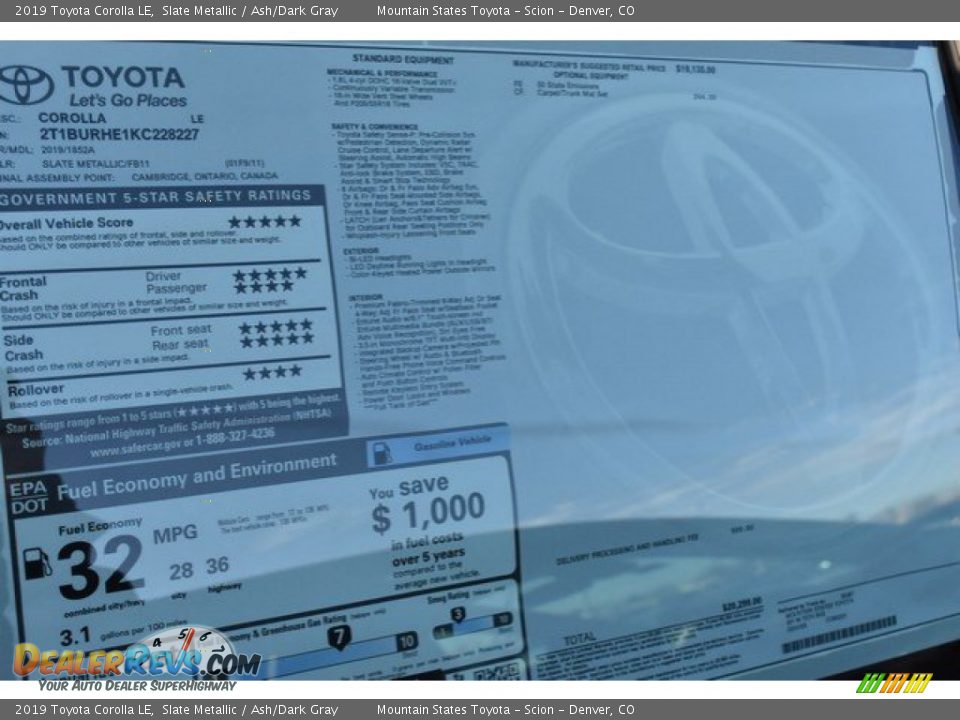Click the VIN number 2T1BURHE1KC228227
This screenshot has height=720, width=960.
pos(120,132)
